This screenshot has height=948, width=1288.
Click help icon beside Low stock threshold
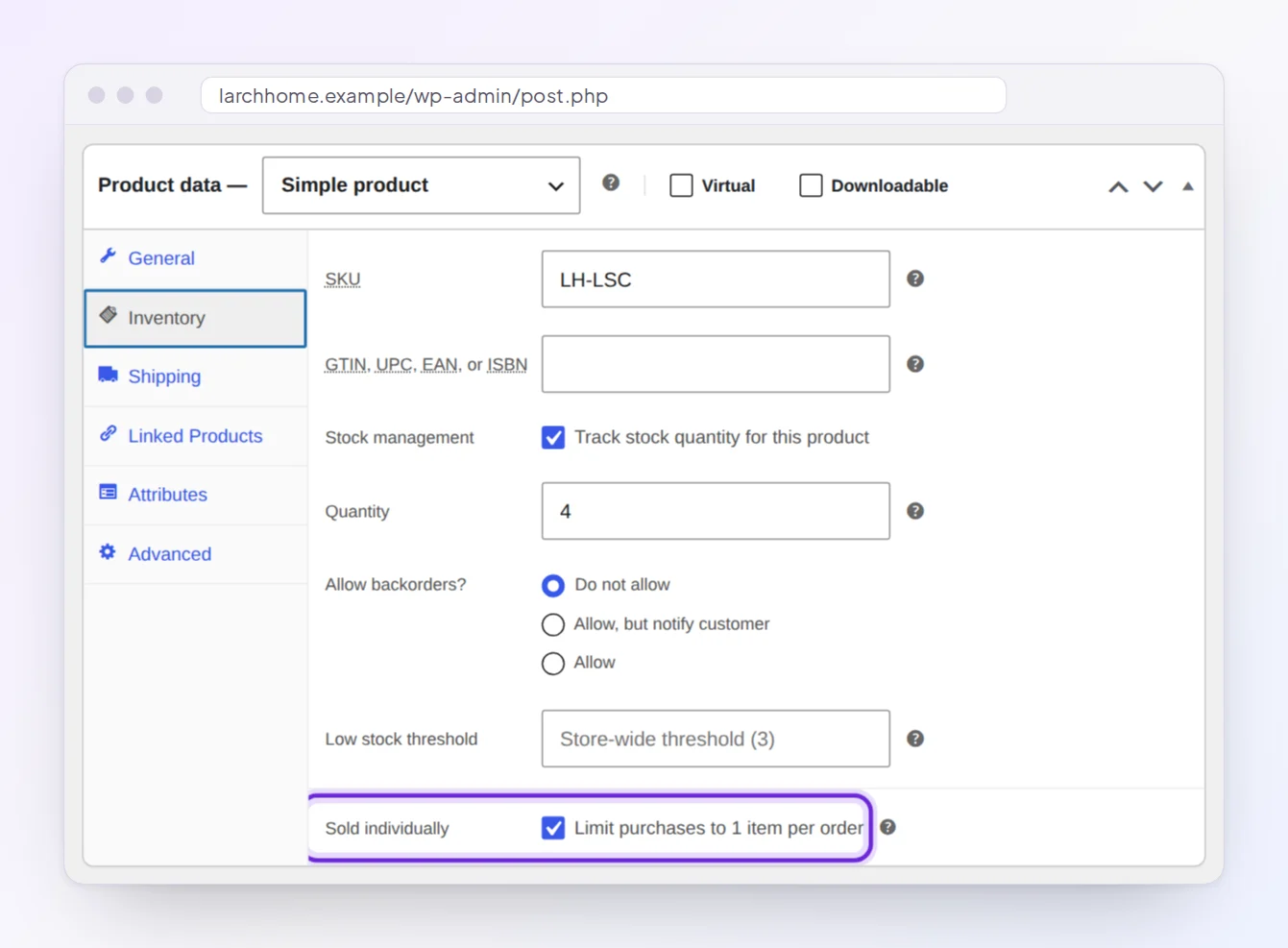tap(915, 739)
